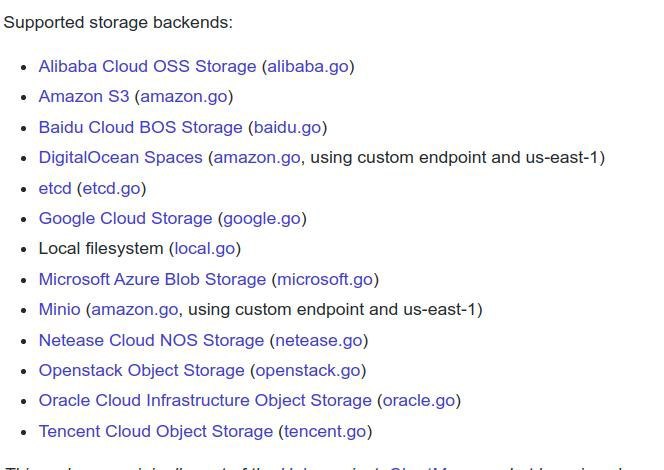Follow the Amazon S3 link

[84, 97]
